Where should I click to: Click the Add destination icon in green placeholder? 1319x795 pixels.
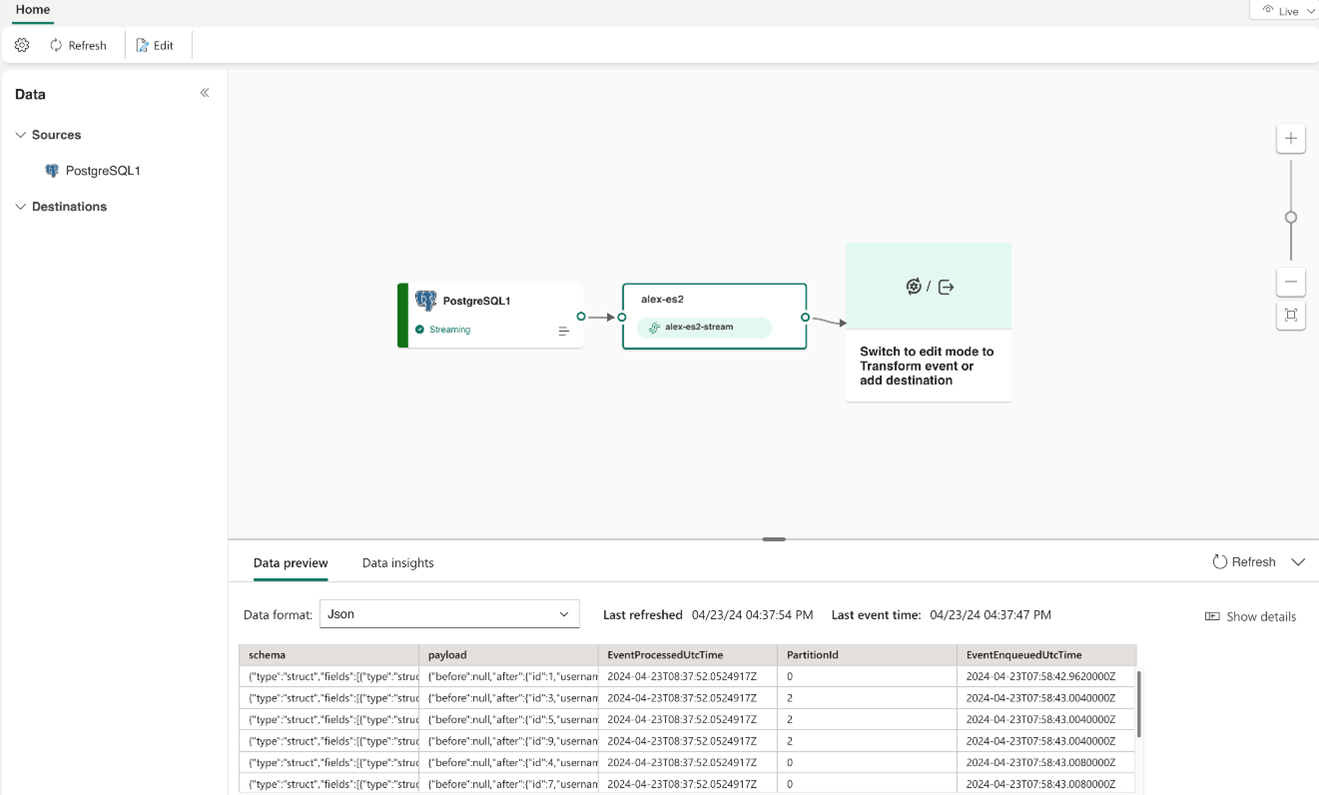945,286
